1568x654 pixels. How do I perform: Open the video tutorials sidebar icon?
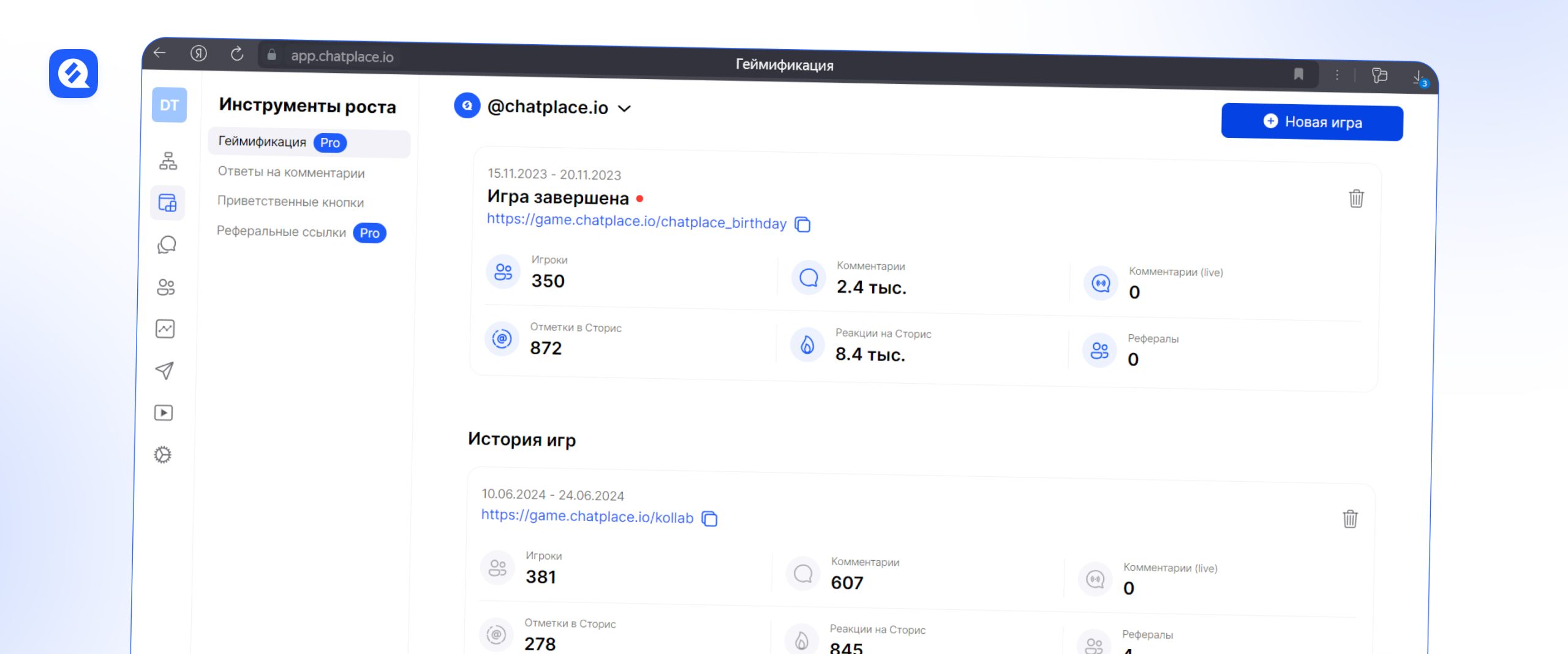click(164, 413)
